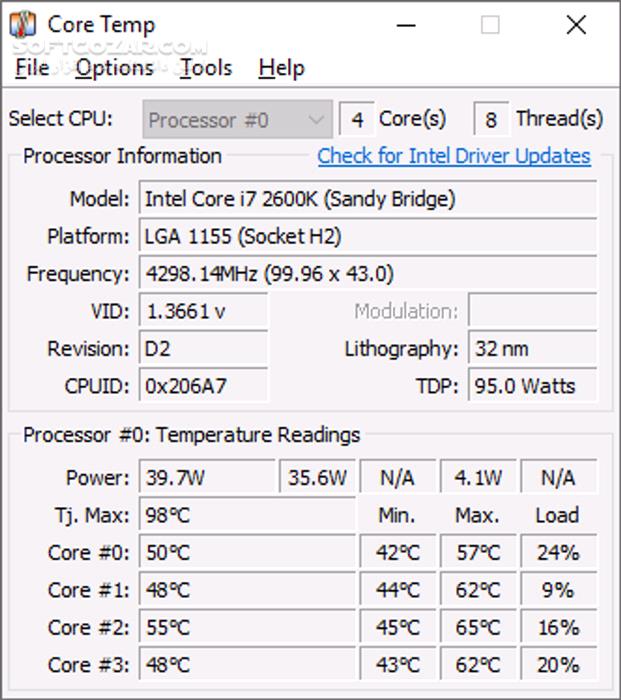The height and width of the screenshot is (700, 621).
Task: Click the VID field showing 1.3661 v
Action: 203,312
